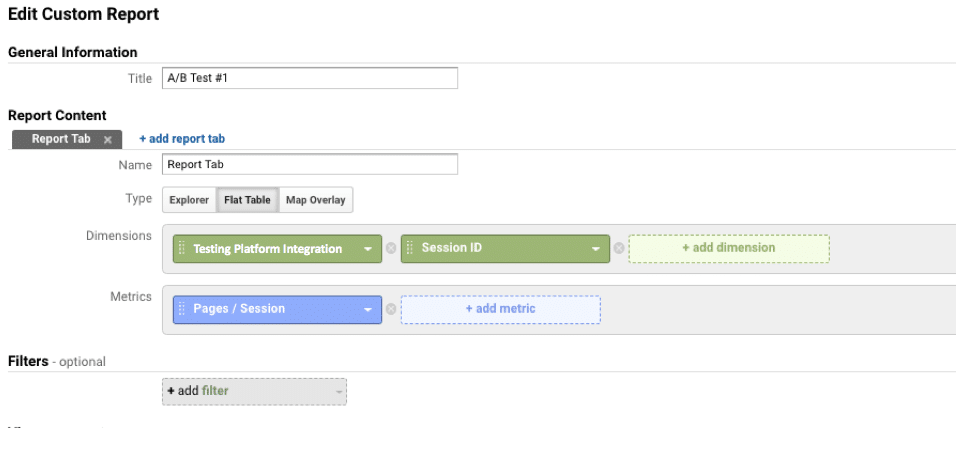Remove the Testing Platform Integration dimension

coord(391,249)
